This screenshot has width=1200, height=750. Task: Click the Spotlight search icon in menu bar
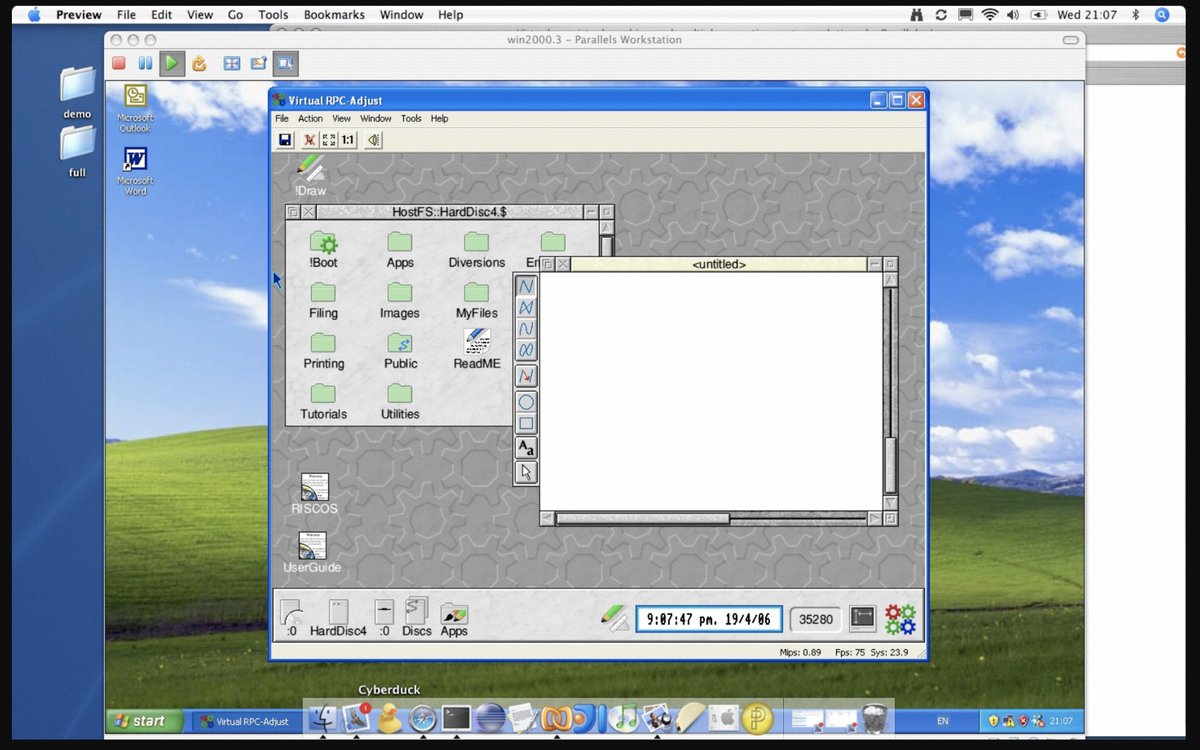click(1162, 15)
